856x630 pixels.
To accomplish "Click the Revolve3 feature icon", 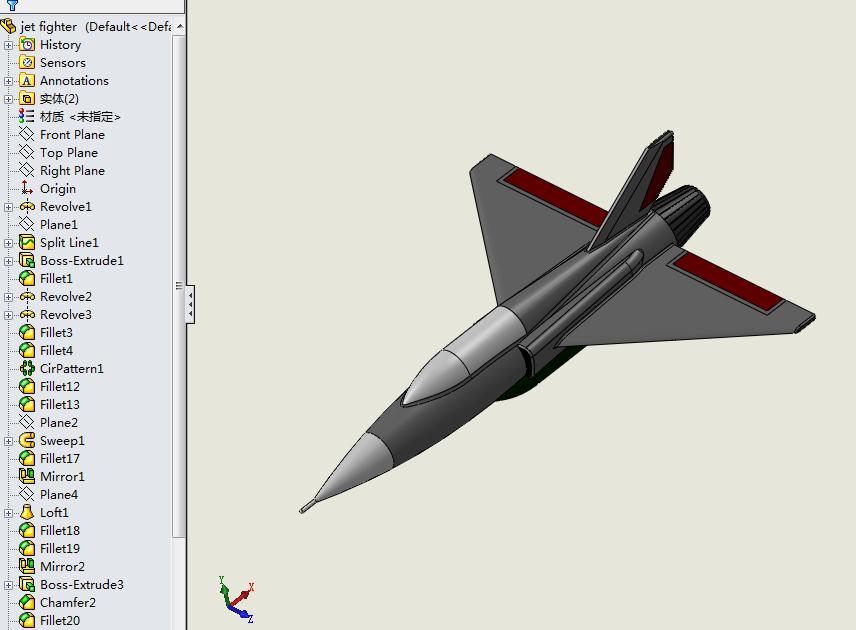I will (27, 314).
